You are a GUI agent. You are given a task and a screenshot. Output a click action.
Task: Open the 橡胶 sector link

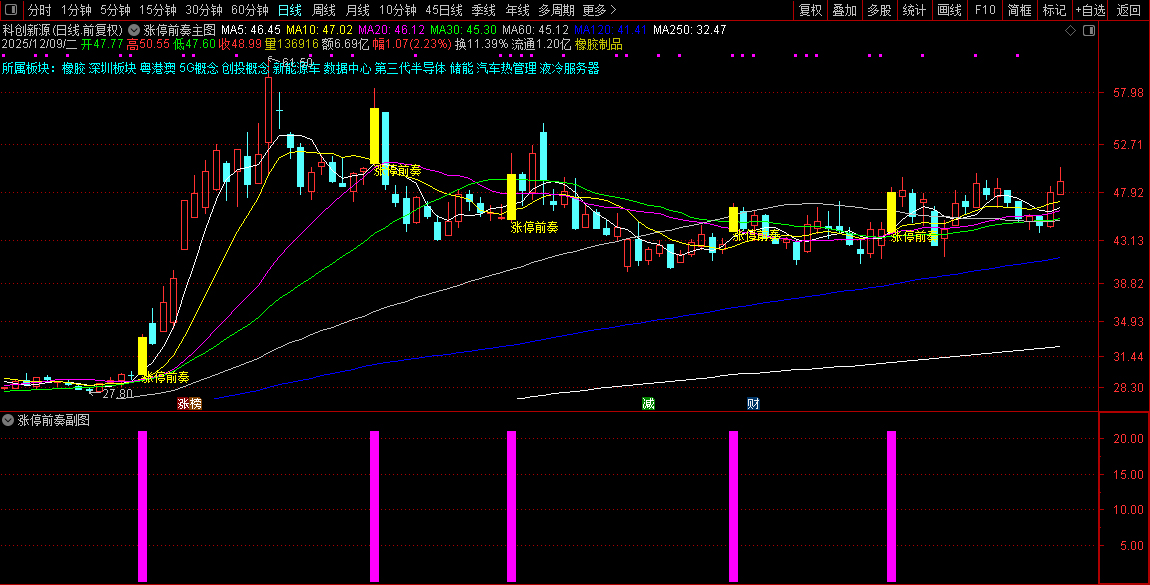click(x=73, y=69)
